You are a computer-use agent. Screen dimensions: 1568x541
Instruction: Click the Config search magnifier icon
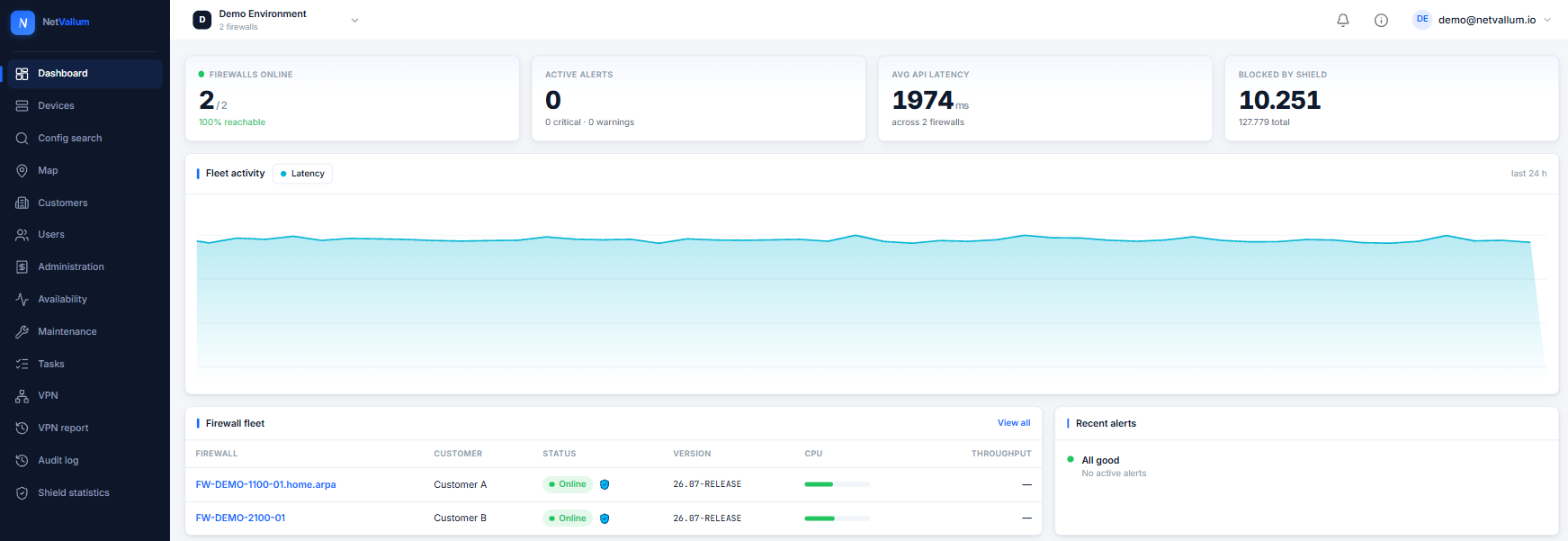[22, 138]
